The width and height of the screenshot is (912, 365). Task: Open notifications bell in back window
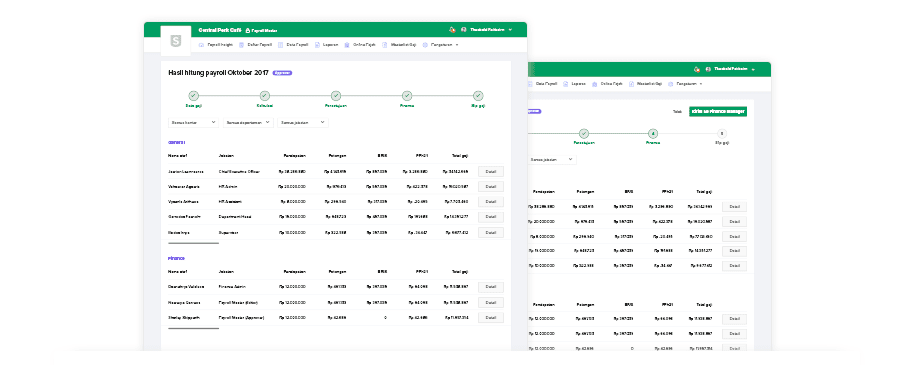pyautogui.click(x=696, y=69)
